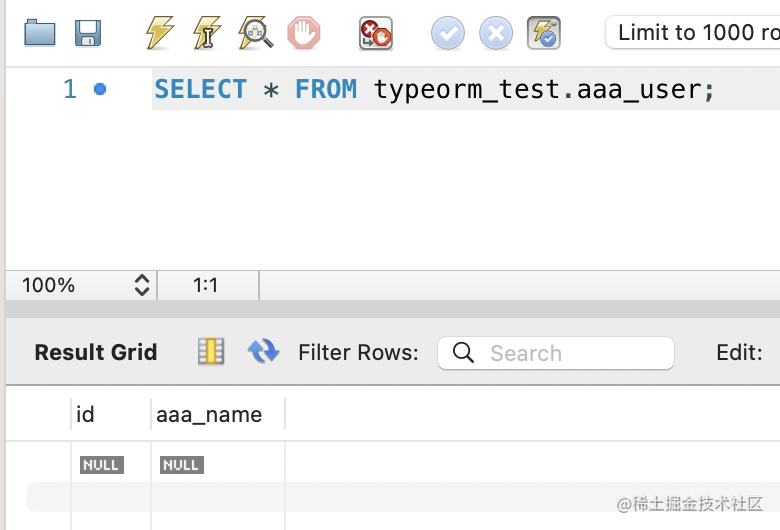Change zoom level using 100% stepper

[141, 285]
